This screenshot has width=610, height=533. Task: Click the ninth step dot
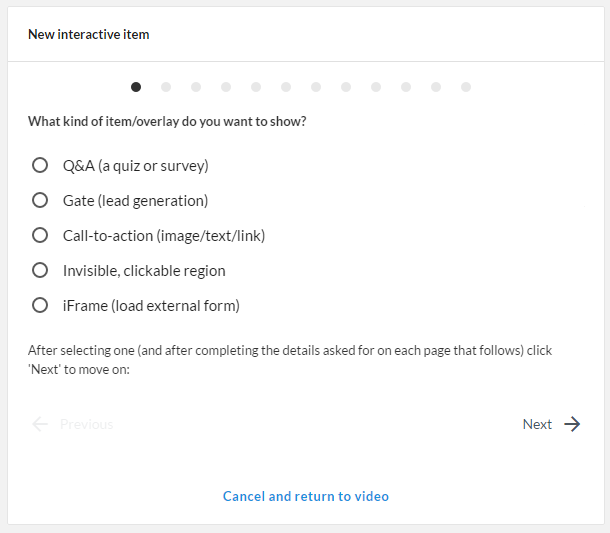pyautogui.click(x=376, y=87)
